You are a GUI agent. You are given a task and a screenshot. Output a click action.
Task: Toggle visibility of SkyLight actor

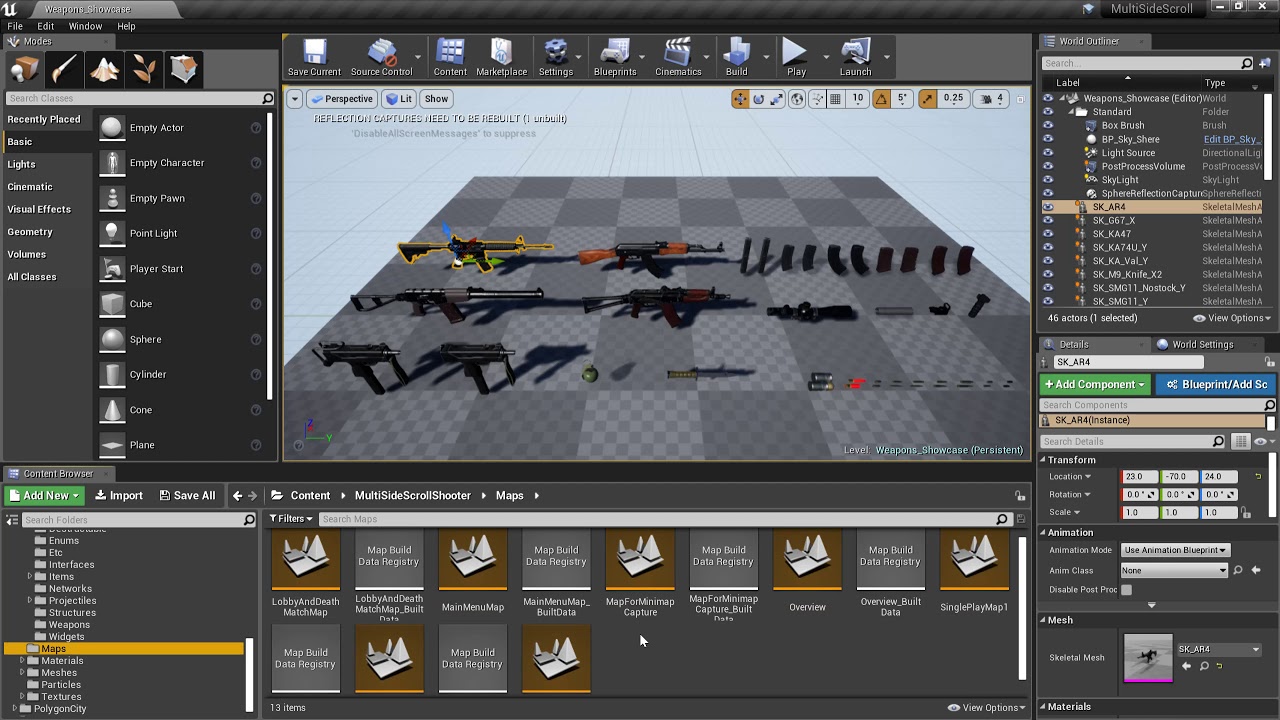coord(1048,180)
